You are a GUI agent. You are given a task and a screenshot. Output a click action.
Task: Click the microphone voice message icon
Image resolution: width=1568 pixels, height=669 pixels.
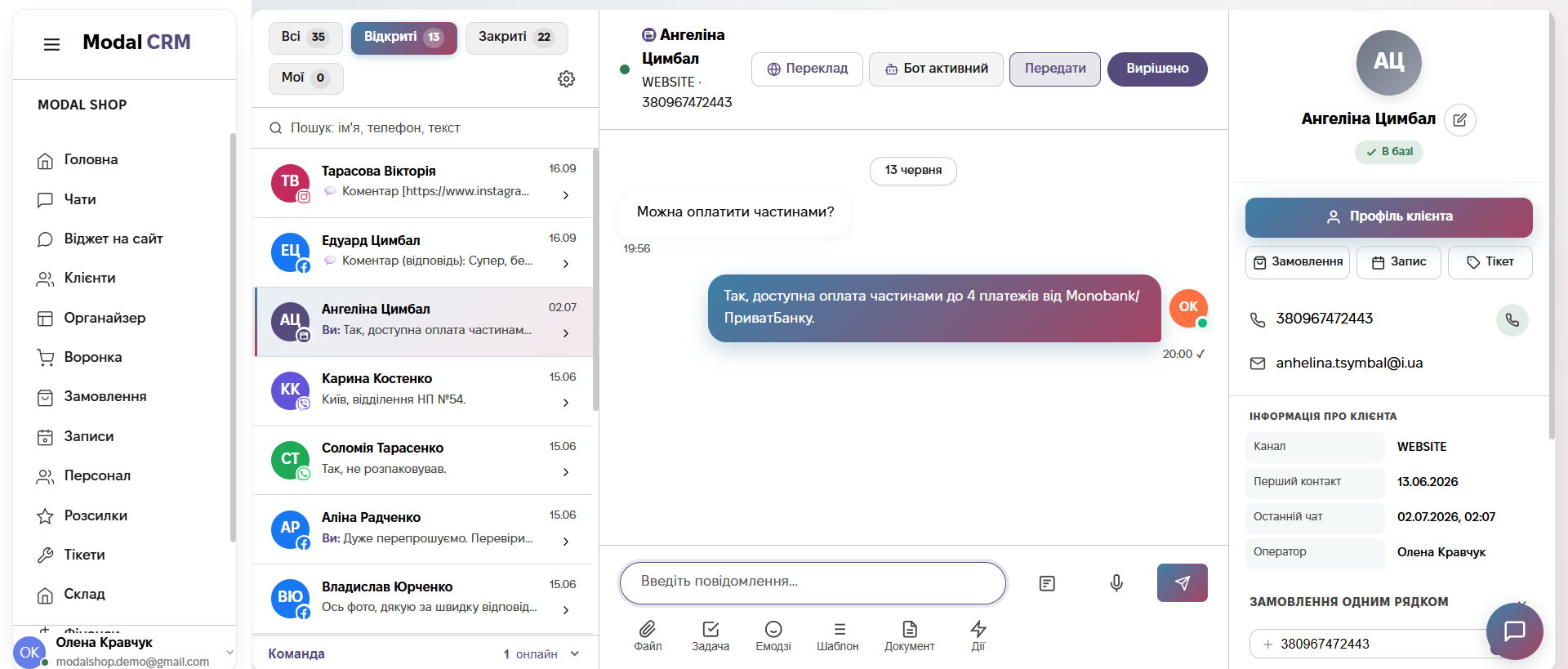(x=1116, y=582)
